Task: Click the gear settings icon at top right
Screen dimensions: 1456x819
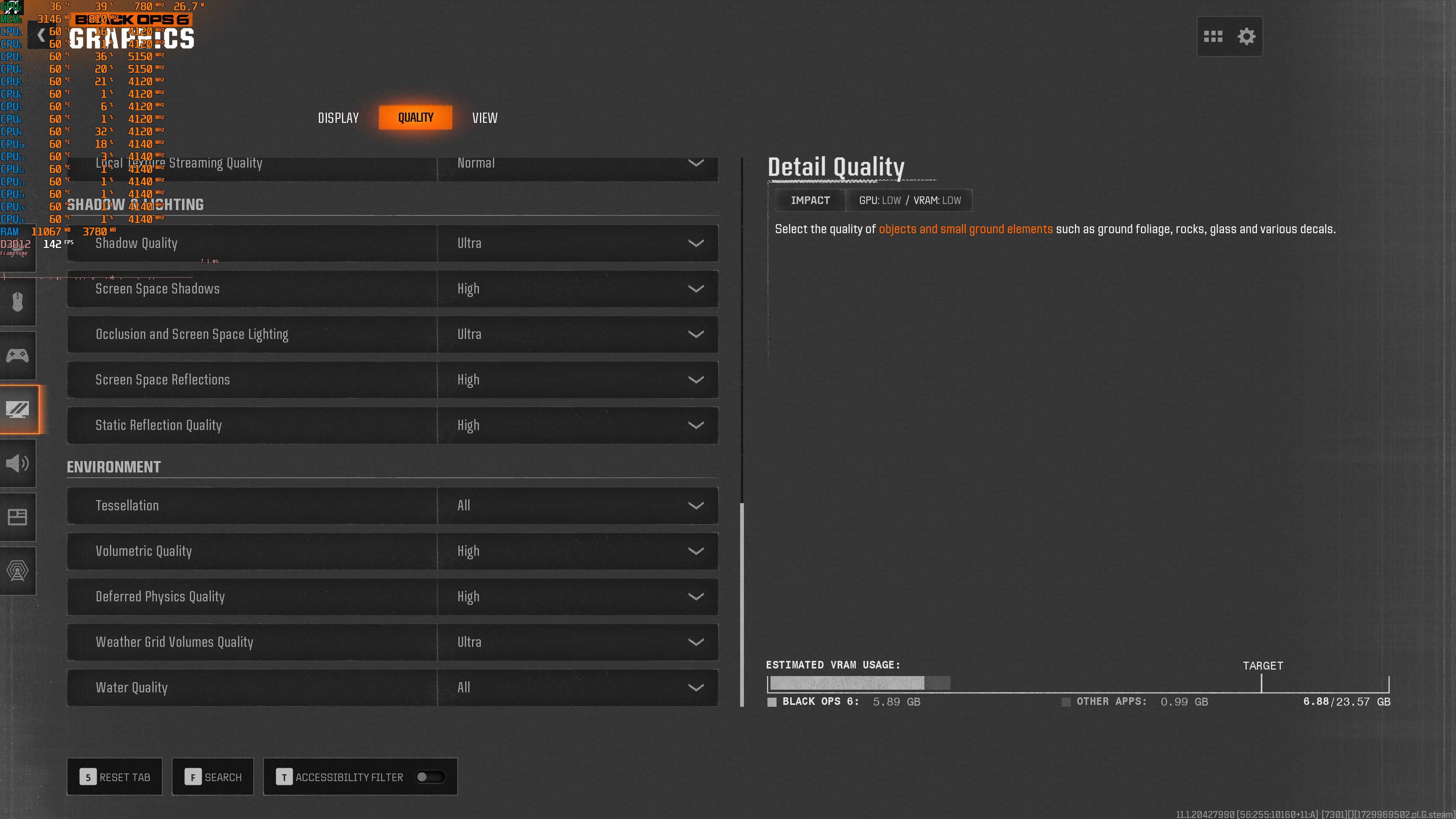Action: pos(1246,37)
